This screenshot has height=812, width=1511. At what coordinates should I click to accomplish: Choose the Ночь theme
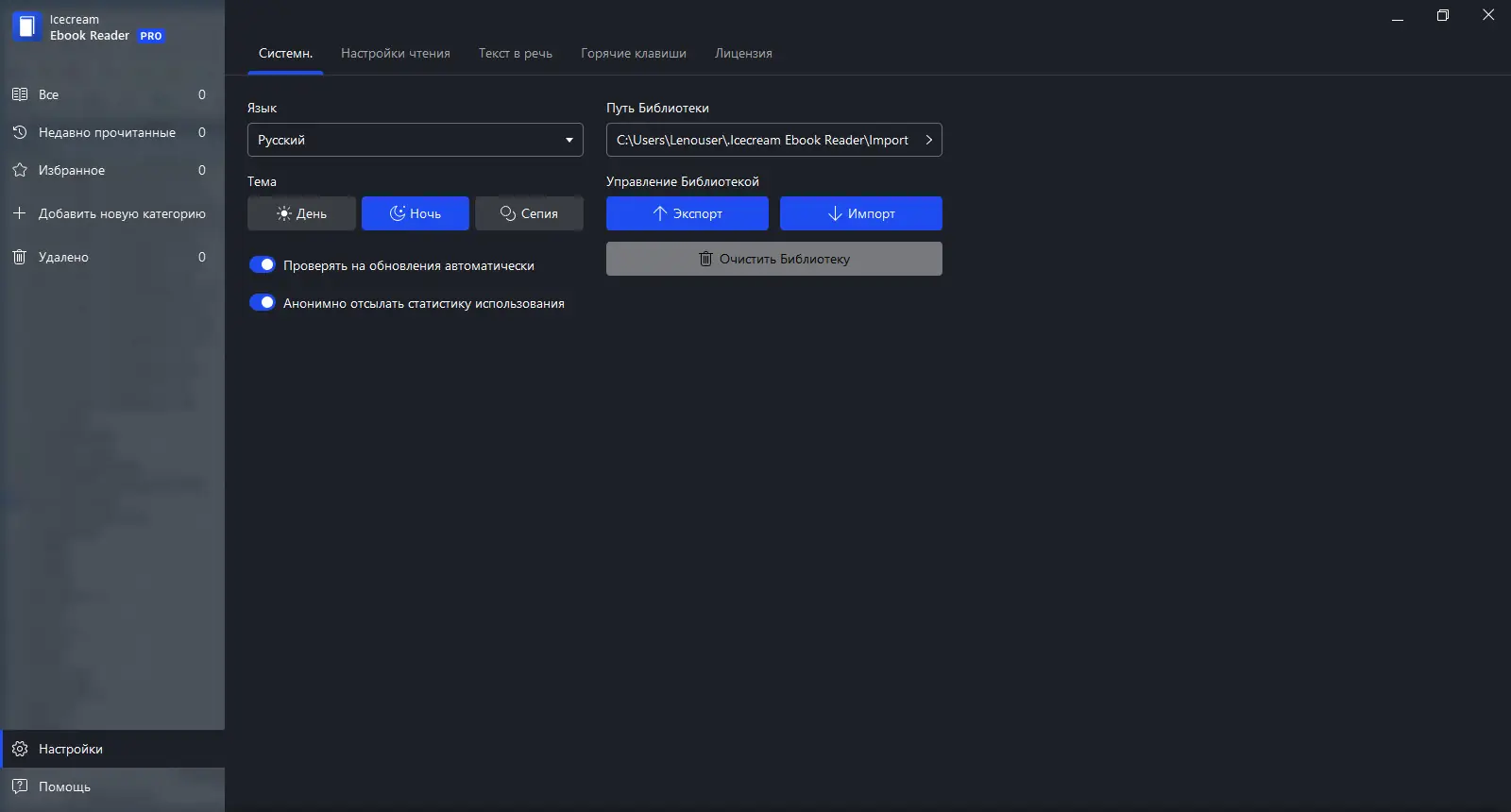[x=416, y=213]
